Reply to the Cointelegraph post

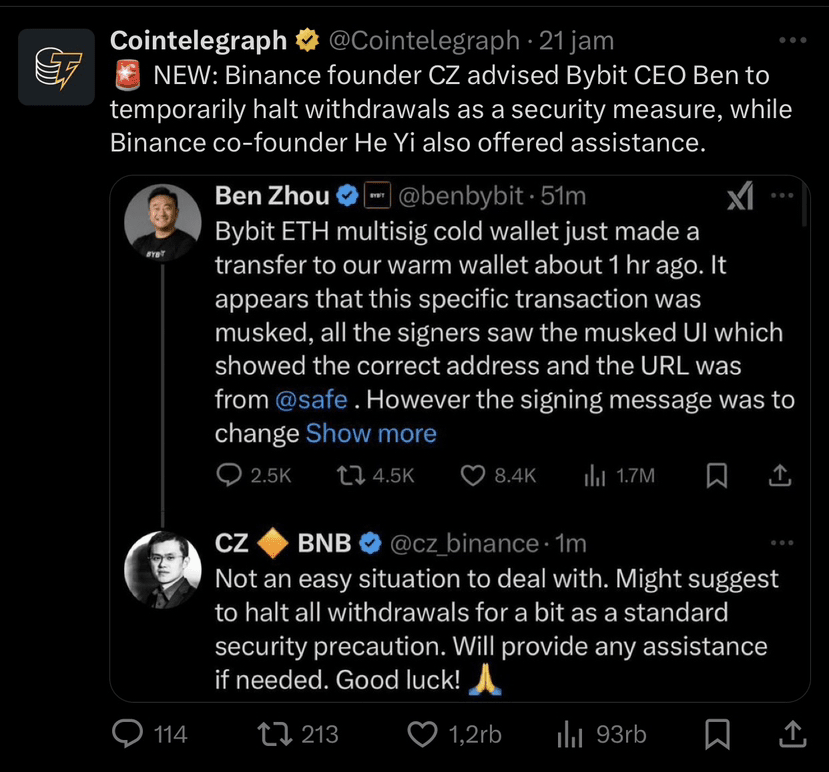pos(127,735)
